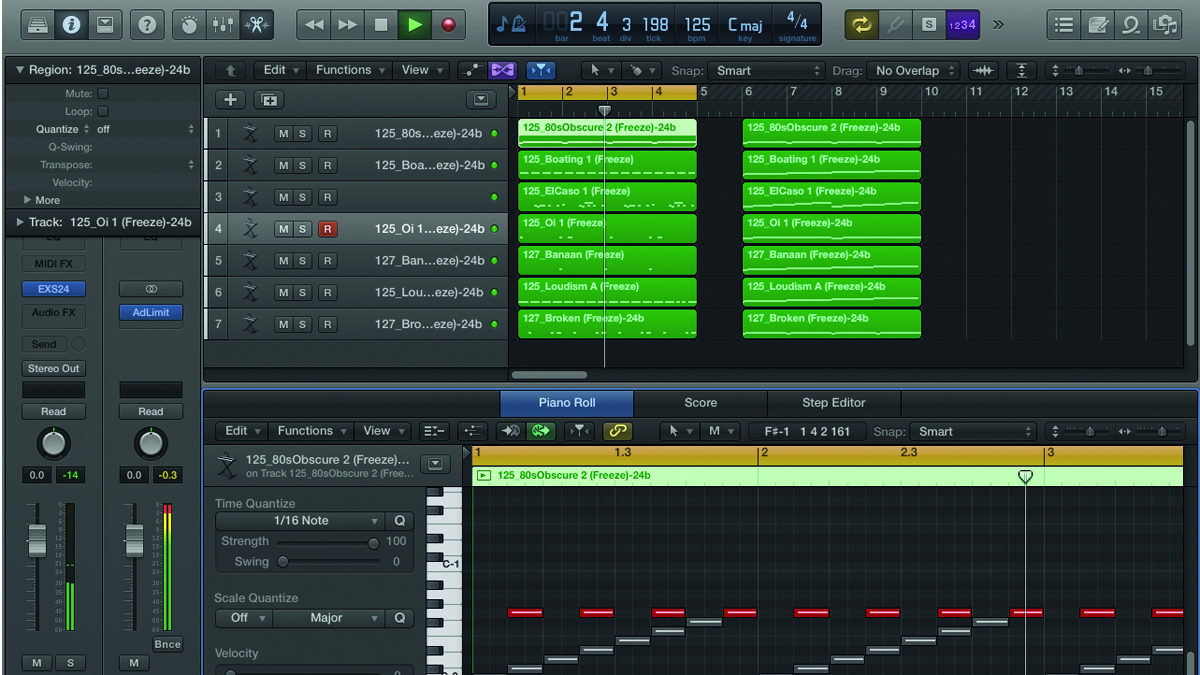
Task: Tick the Loop checkbox in Region inspector
Action: tap(102, 111)
